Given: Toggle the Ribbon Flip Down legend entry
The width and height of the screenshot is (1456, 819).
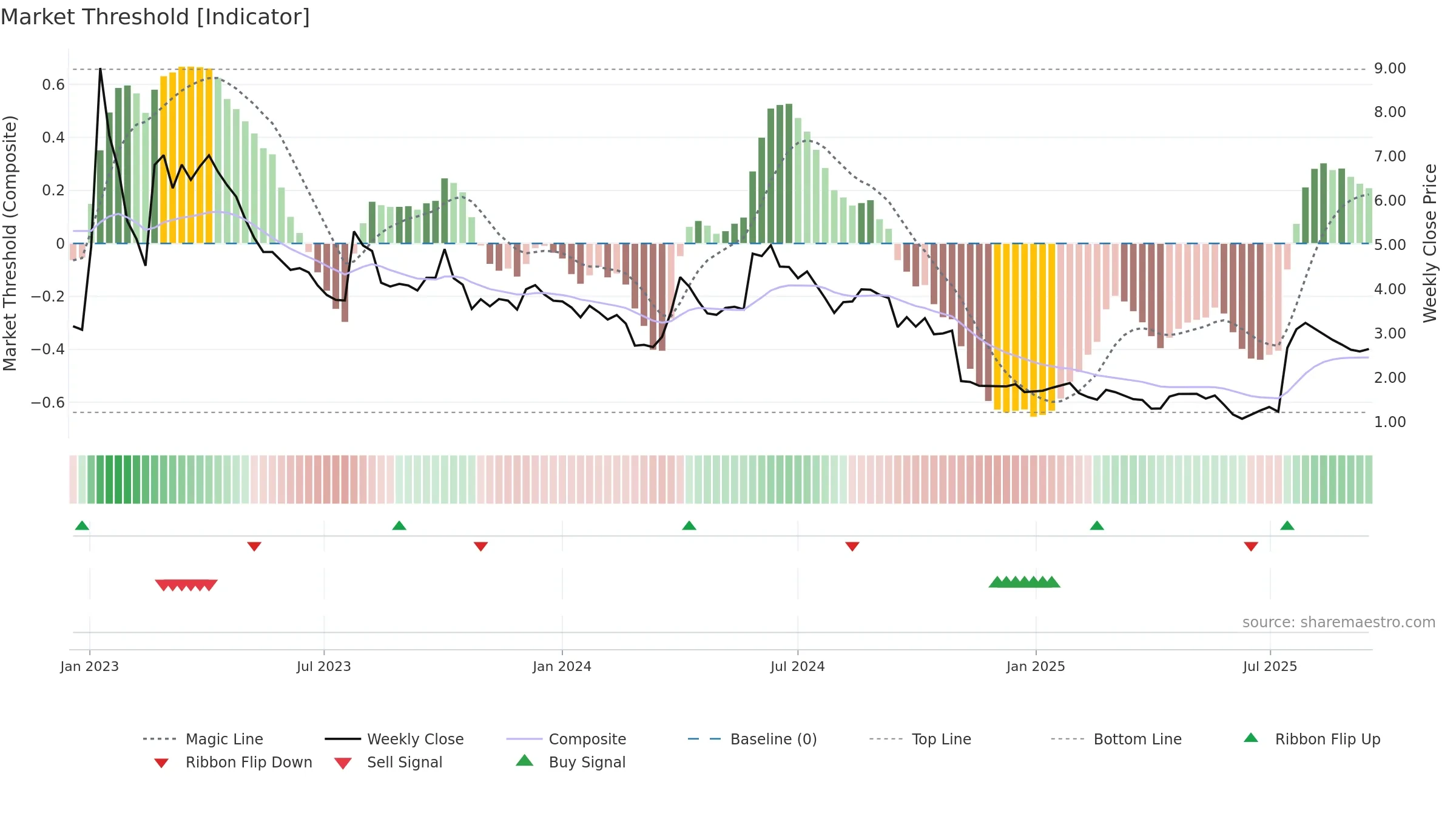Looking at the screenshot, I should [232, 762].
